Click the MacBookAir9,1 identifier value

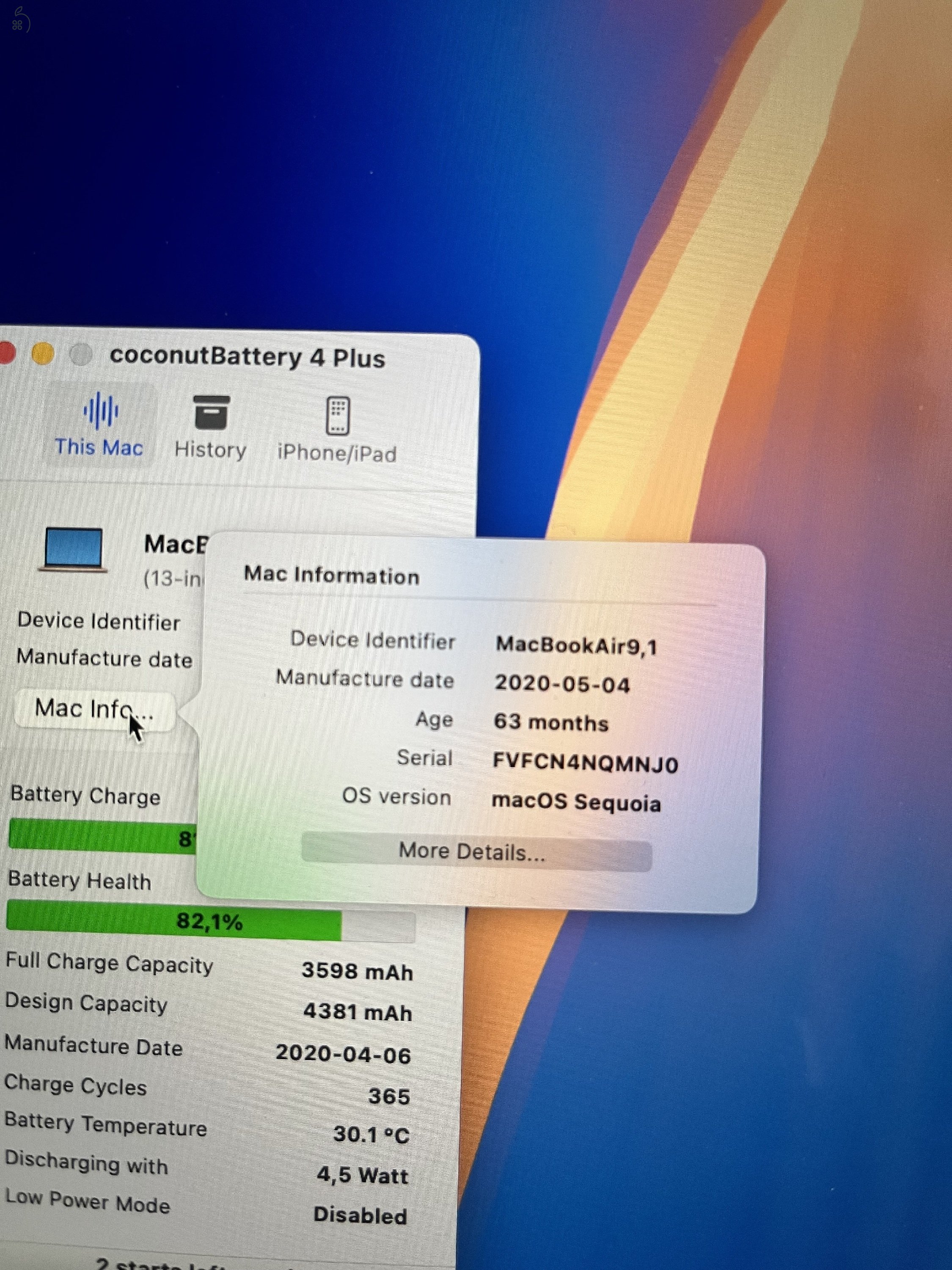click(576, 646)
